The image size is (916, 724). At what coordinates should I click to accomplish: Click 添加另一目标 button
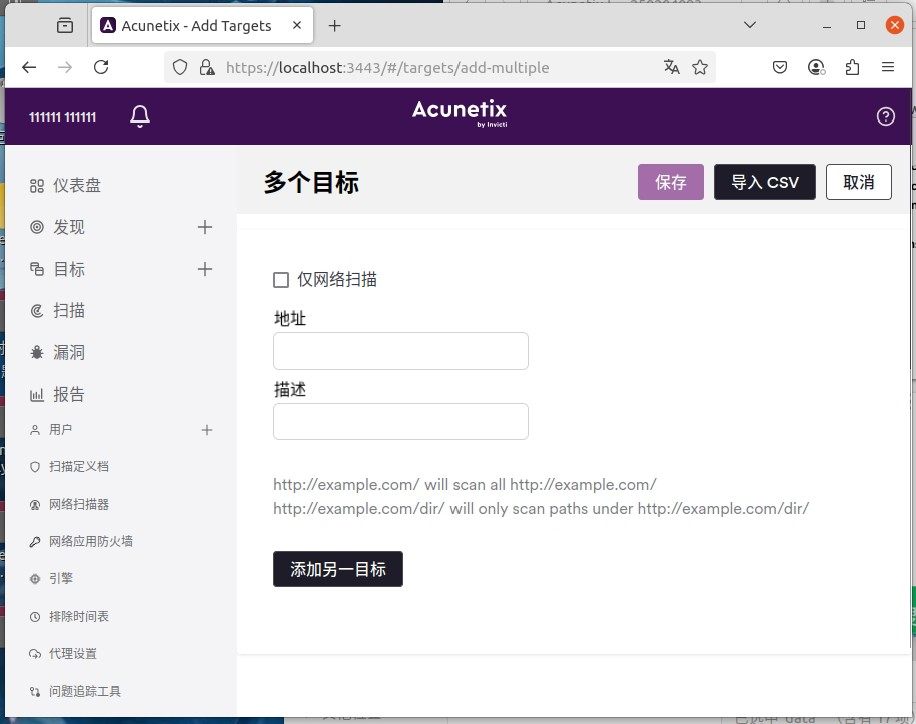[338, 569]
